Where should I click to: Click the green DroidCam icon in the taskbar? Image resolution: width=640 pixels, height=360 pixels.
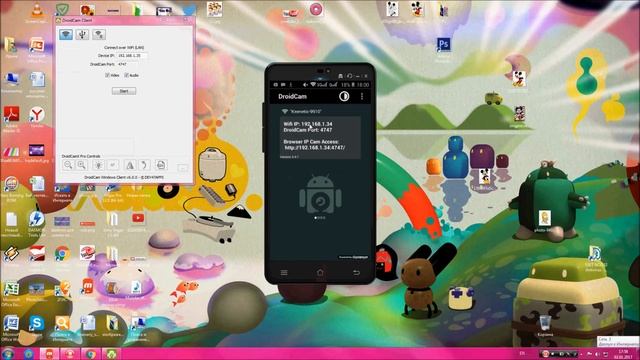[x=111, y=354]
